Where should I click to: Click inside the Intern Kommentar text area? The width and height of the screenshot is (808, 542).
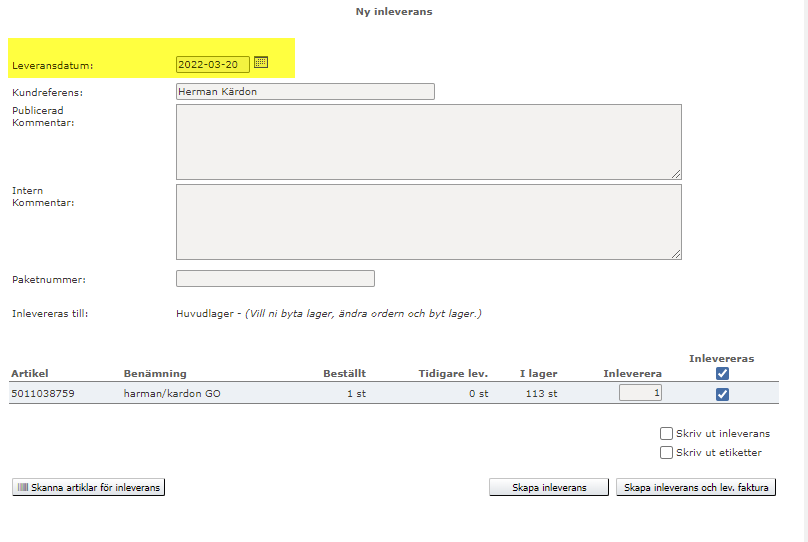428,221
